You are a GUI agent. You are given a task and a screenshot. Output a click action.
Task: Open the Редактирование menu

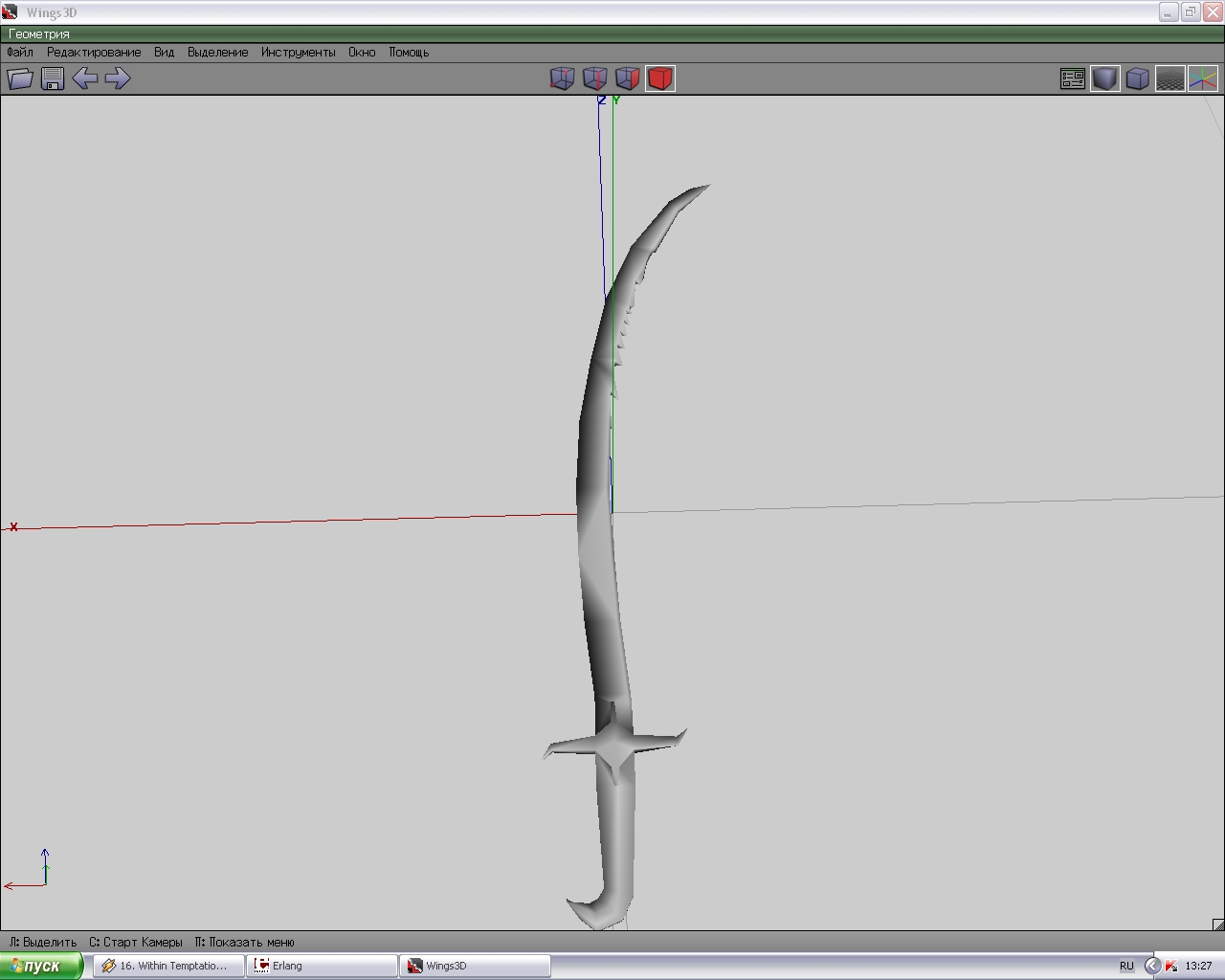(x=94, y=53)
